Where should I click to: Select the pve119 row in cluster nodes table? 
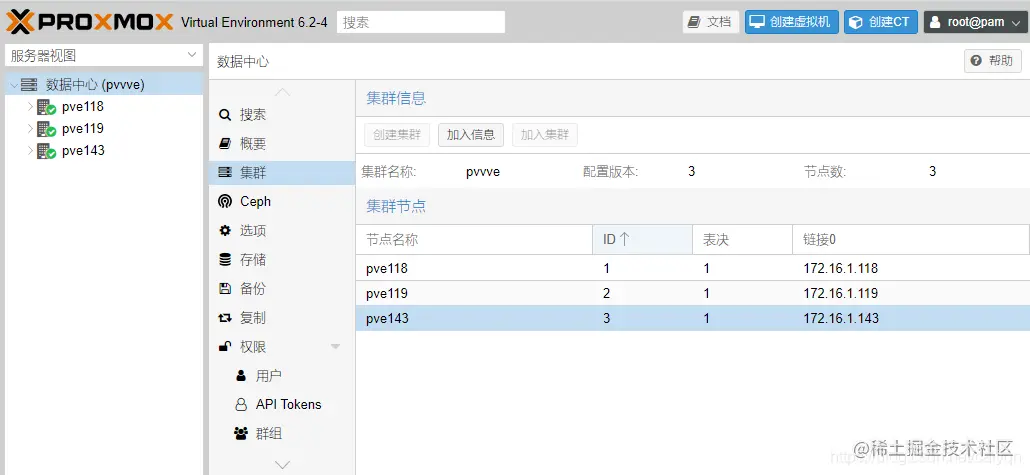tap(692, 293)
